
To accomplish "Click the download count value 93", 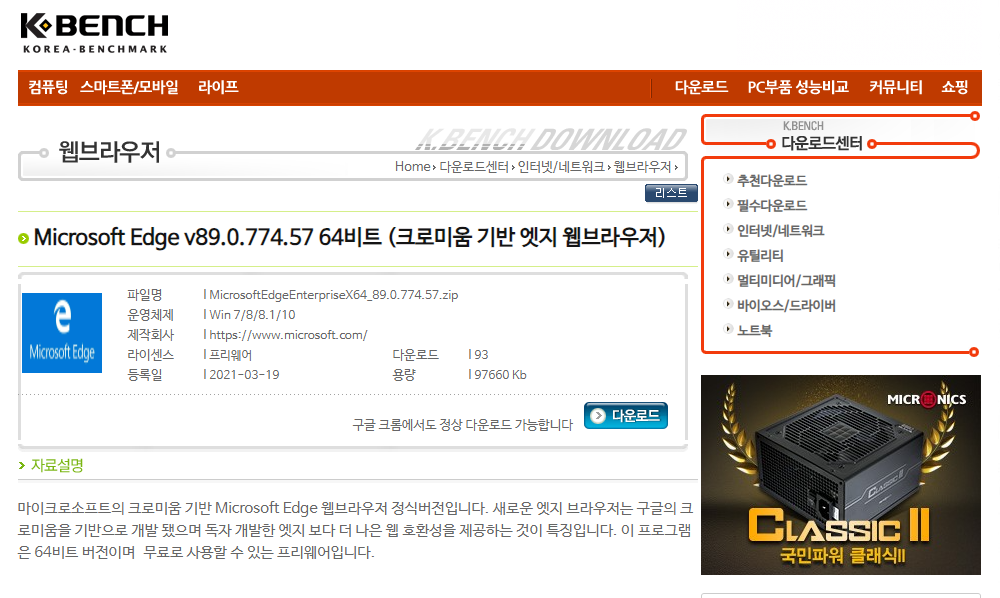I will click(481, 354).
